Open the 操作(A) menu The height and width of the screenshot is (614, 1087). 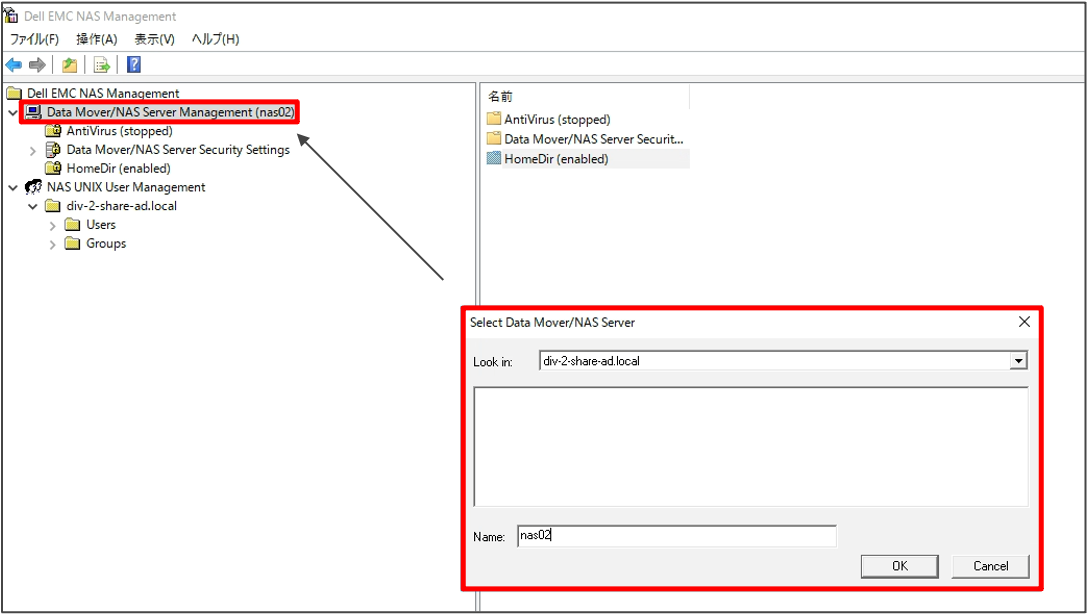[97, 39]
